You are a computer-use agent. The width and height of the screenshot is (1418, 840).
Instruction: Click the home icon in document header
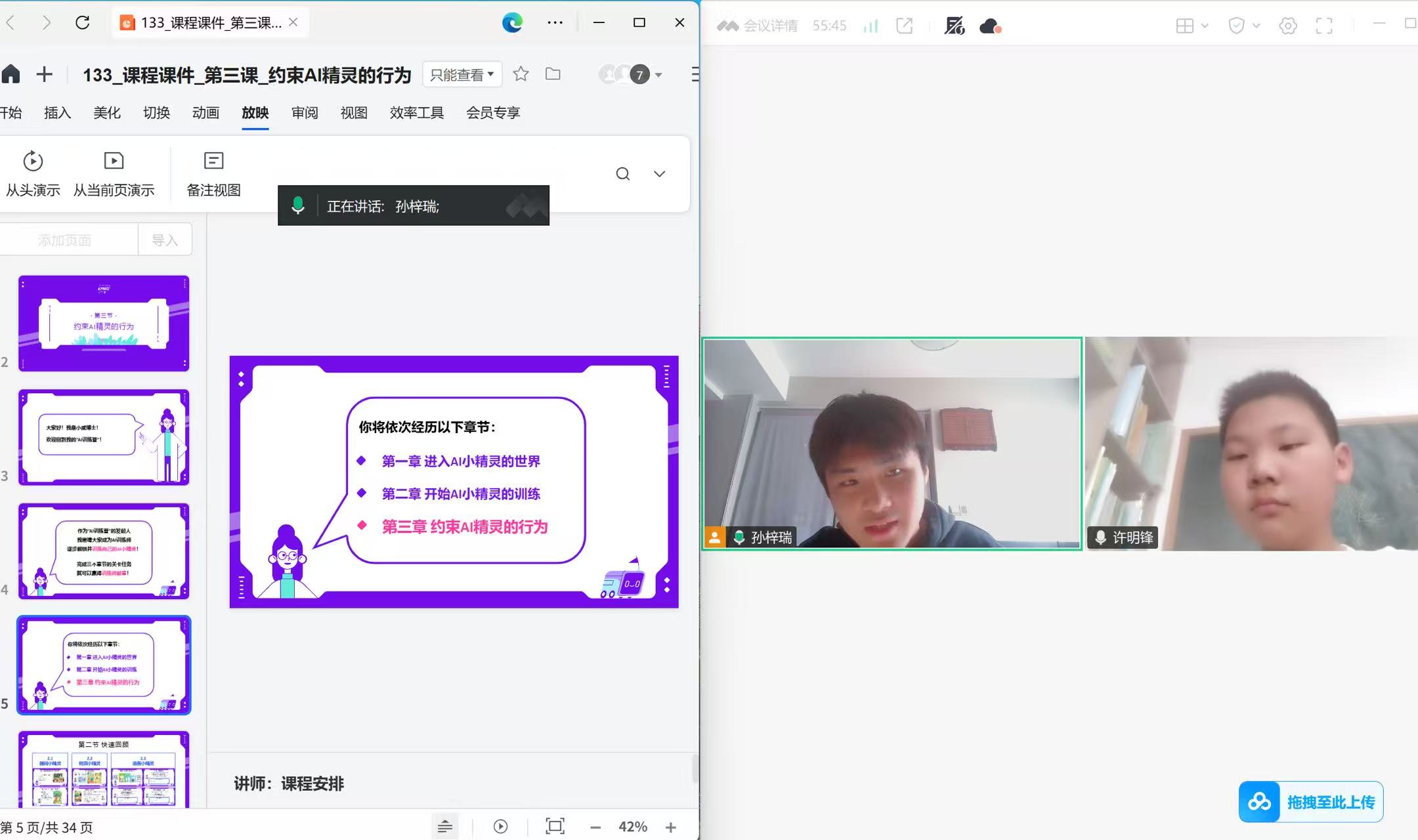pos(11,74)
